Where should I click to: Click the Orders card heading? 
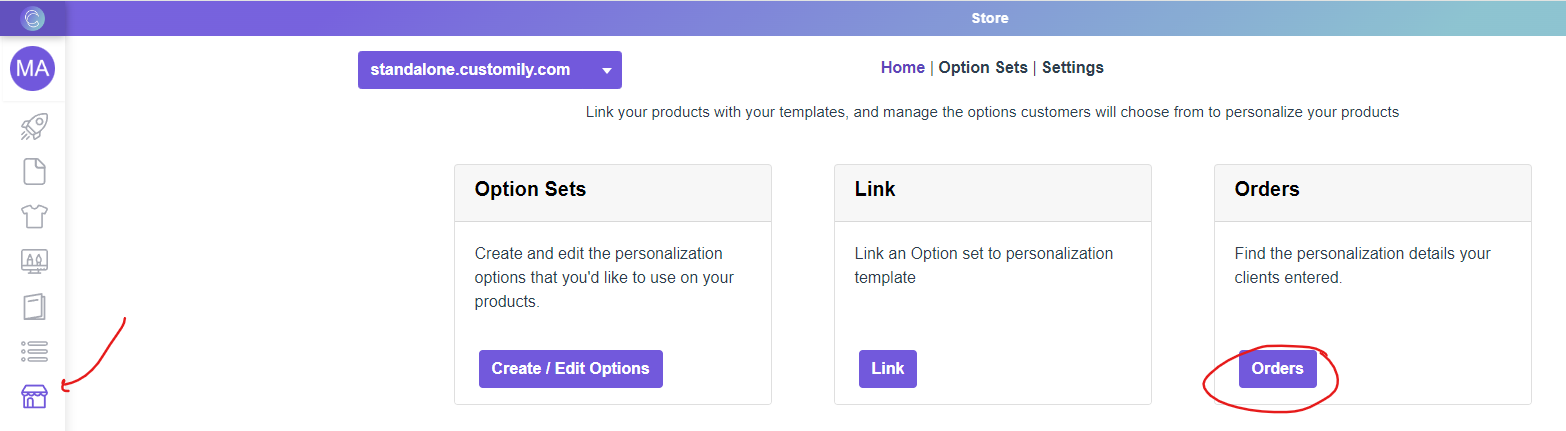pyautogui.click(x=1267, y=190)
